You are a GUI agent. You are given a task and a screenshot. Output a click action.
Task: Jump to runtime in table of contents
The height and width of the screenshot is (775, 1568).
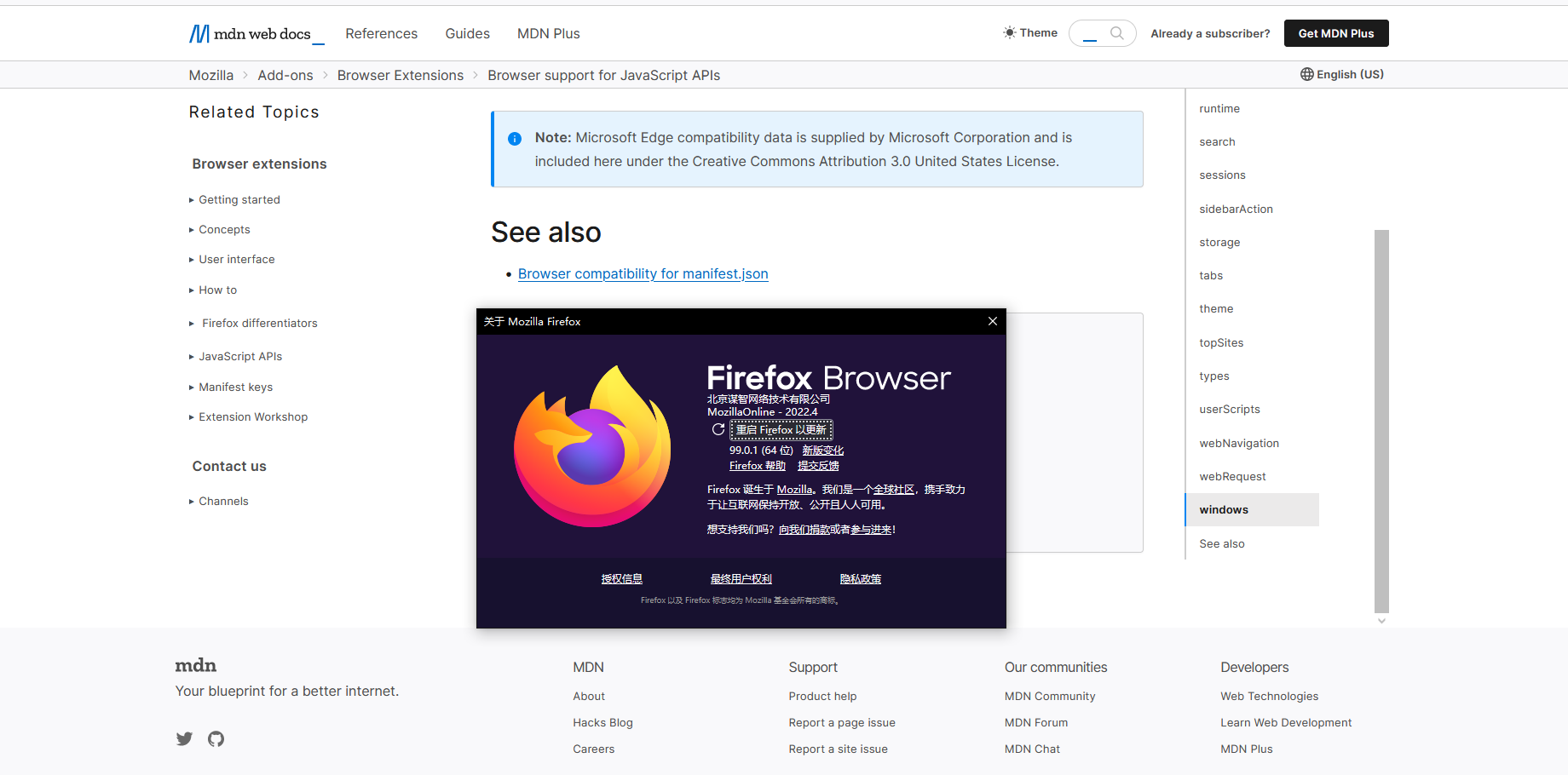click(1219, 109)
